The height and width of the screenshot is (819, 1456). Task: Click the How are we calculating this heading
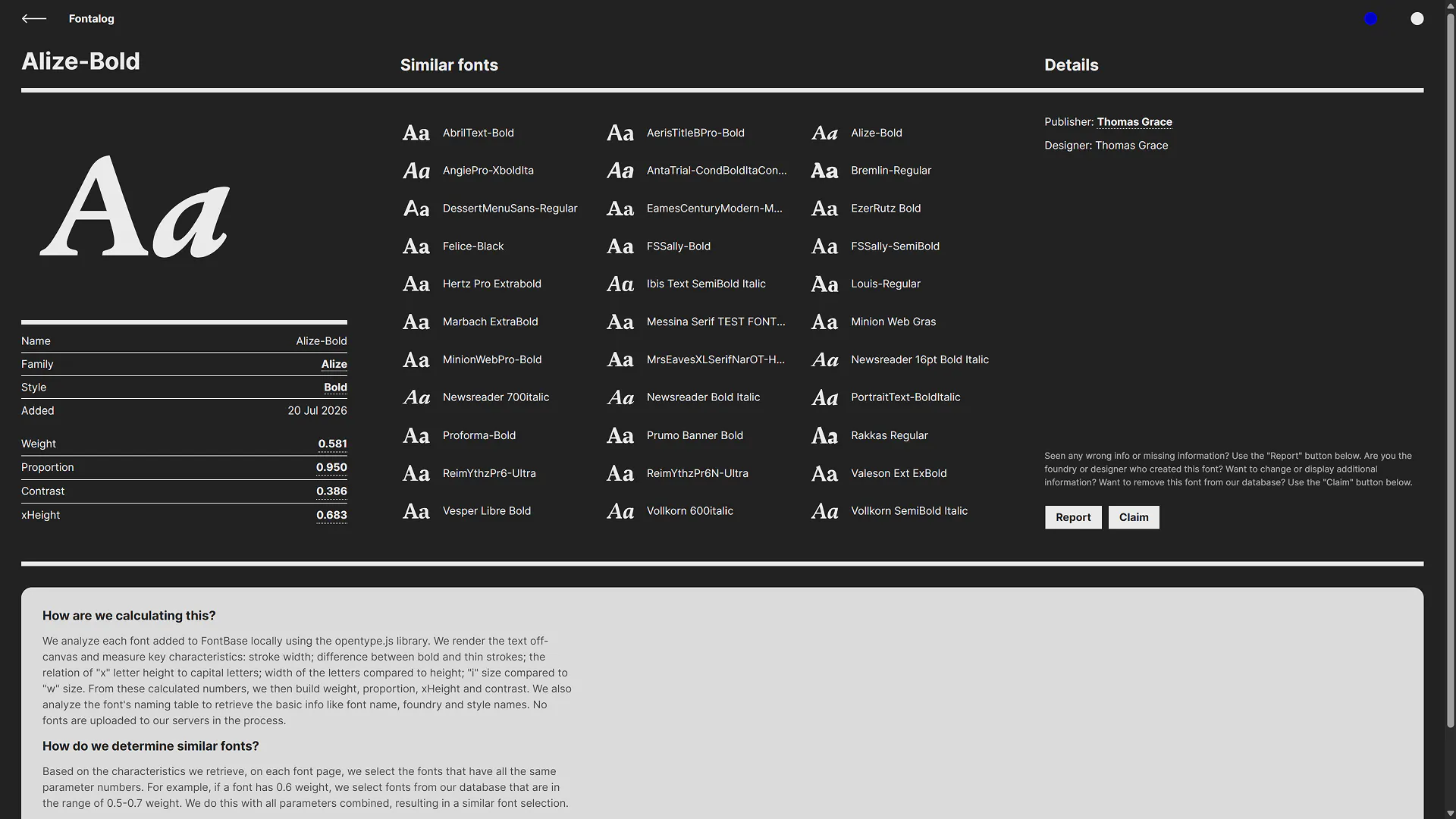[x=129, y=616]
